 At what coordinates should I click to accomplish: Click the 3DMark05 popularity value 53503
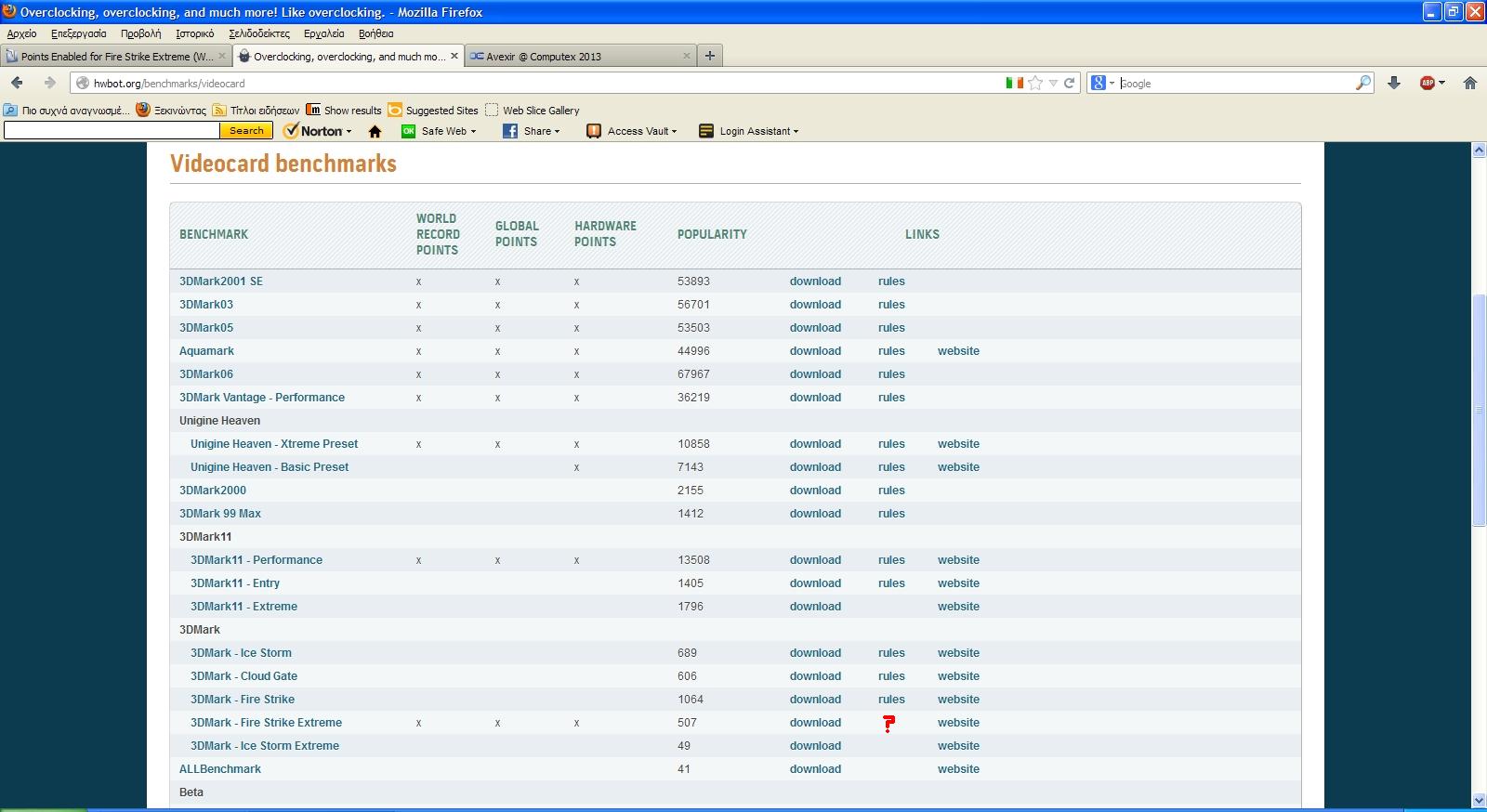point(693,328)
